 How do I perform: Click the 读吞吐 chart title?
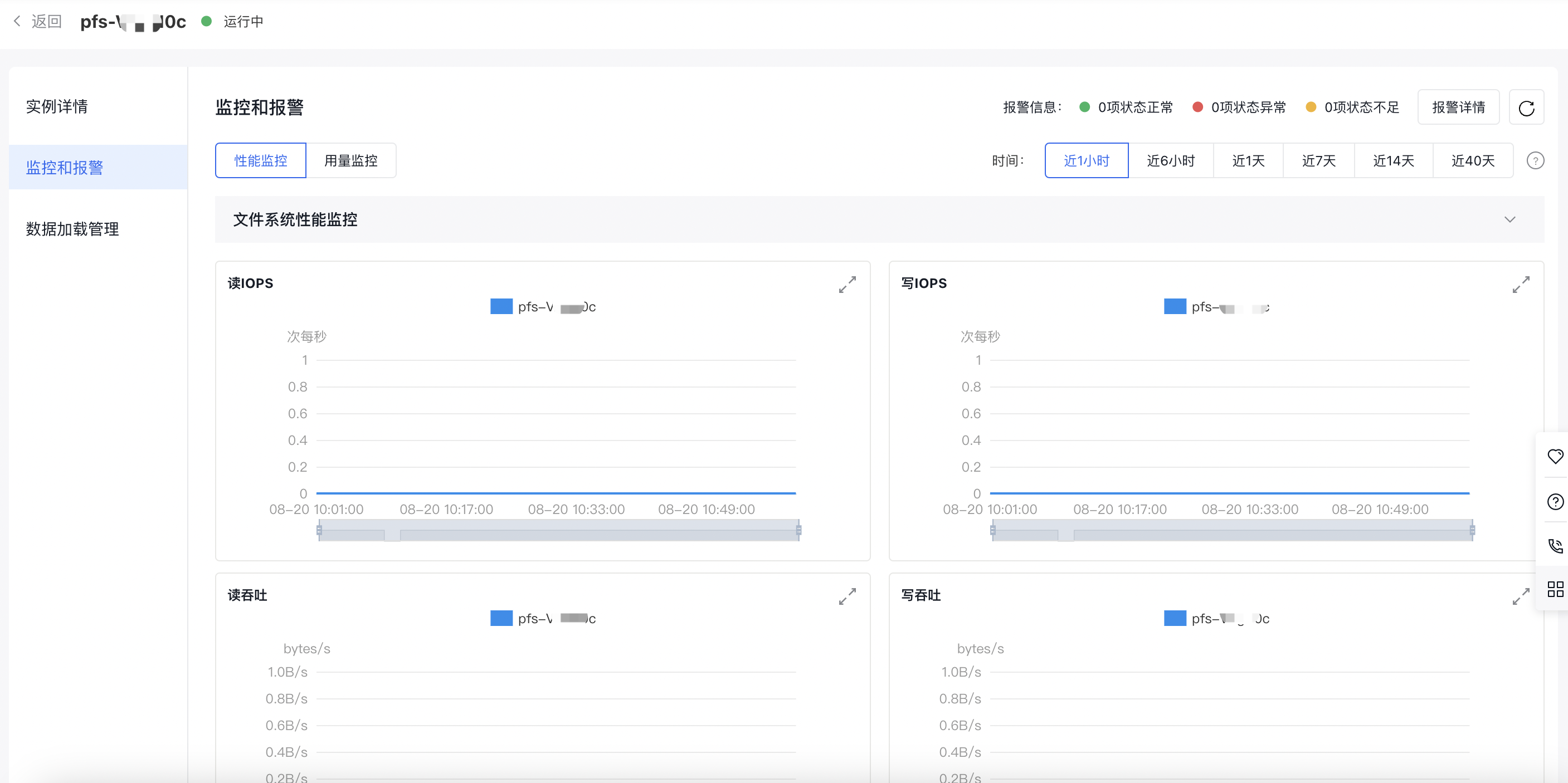click(247, 596)
